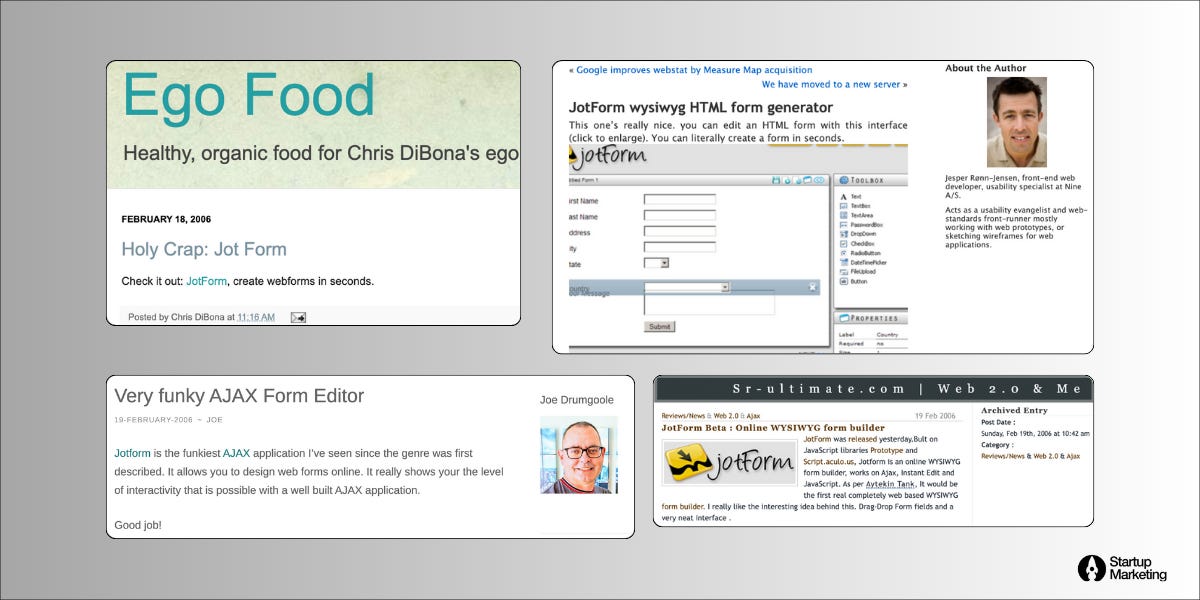
Task: Close the highlighted Country field row
Action: point(813,287)
